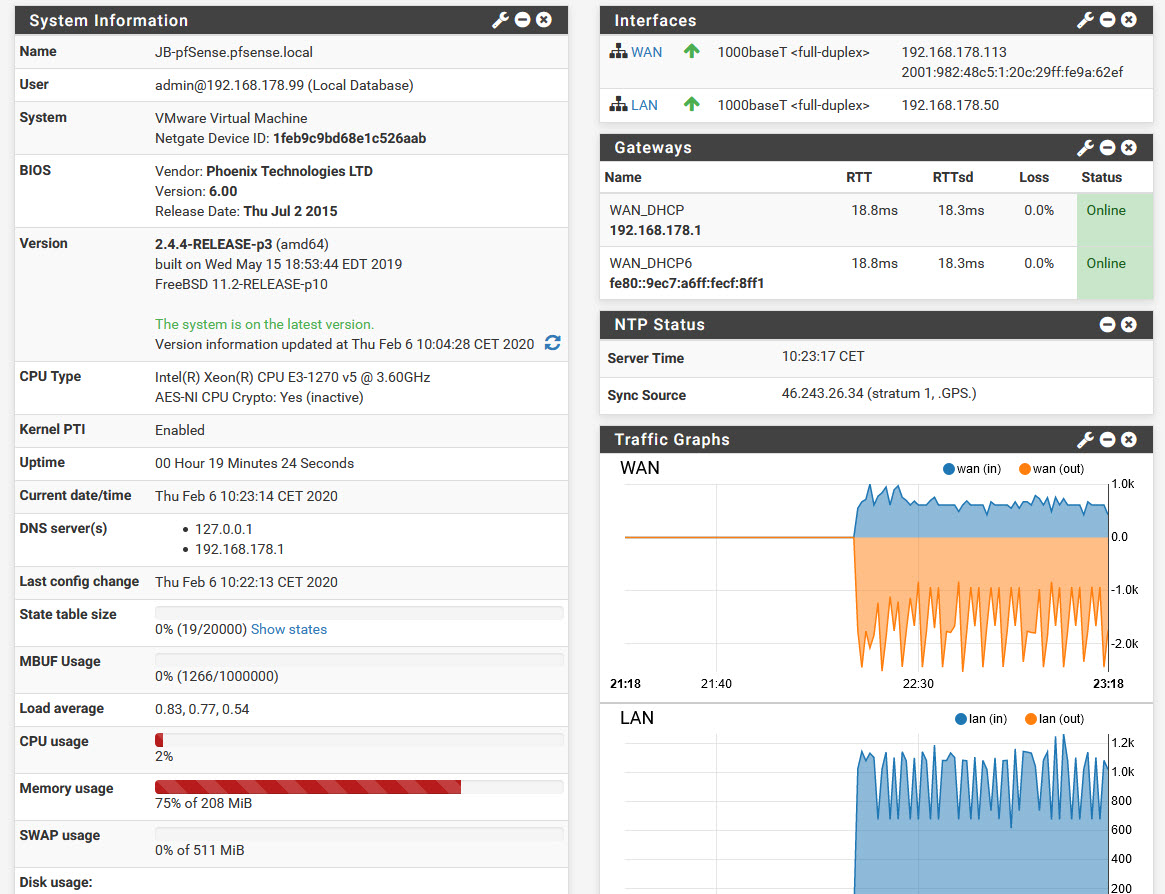
Task: Click the WAN_DHCP Online status cell
Action: pyautogui.click(x=1114, y=220)
